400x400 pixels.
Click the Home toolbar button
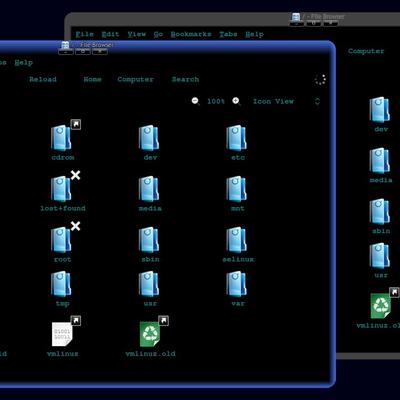click(x=92, y=79)
